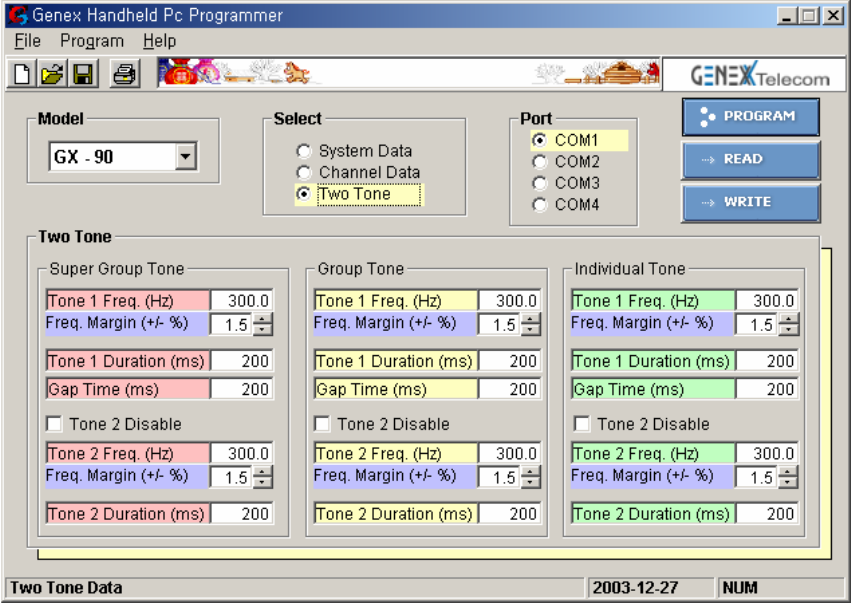
Task: Click the PROGRAM button
Action: tap(751, 117)
